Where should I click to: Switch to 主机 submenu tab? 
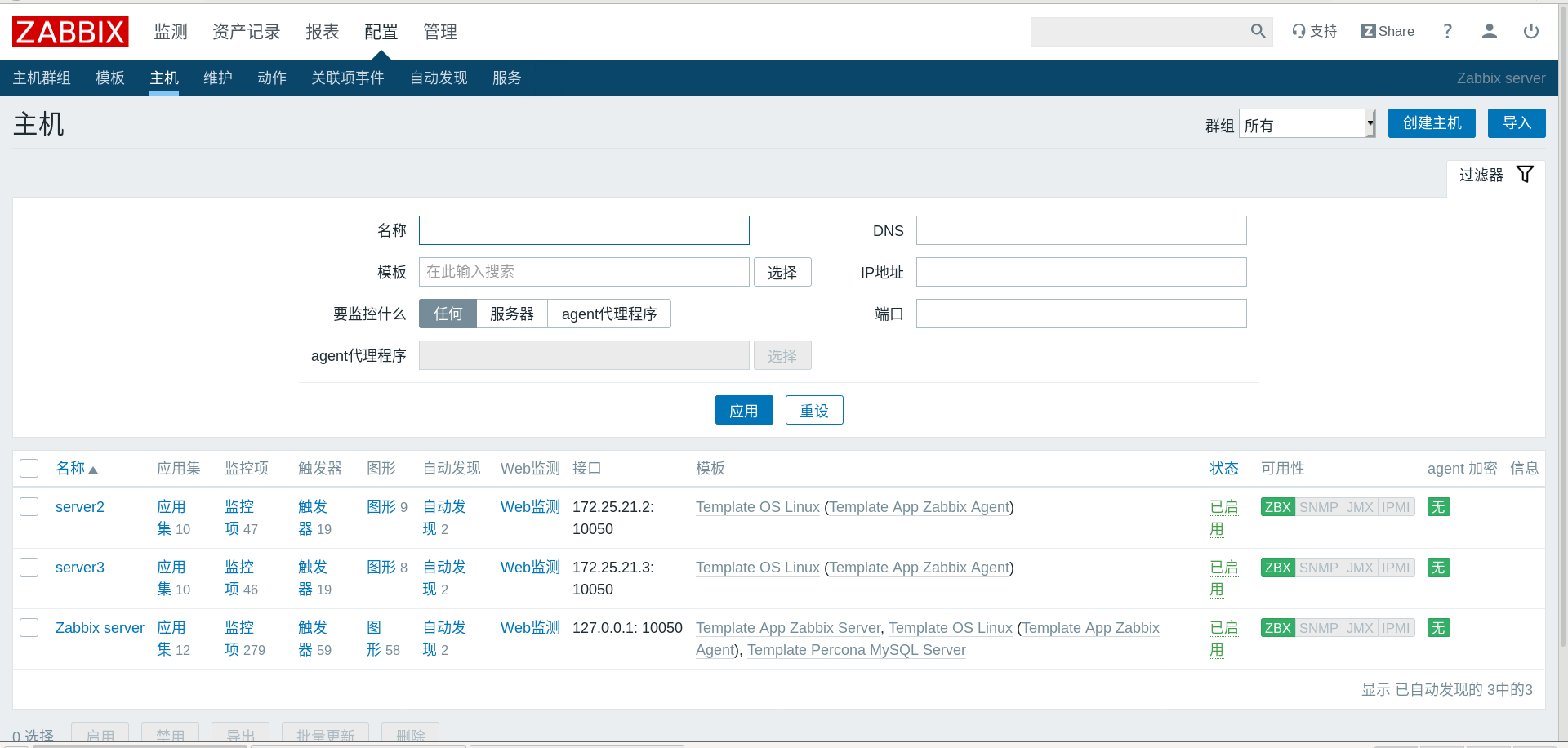tap(164, 78)
